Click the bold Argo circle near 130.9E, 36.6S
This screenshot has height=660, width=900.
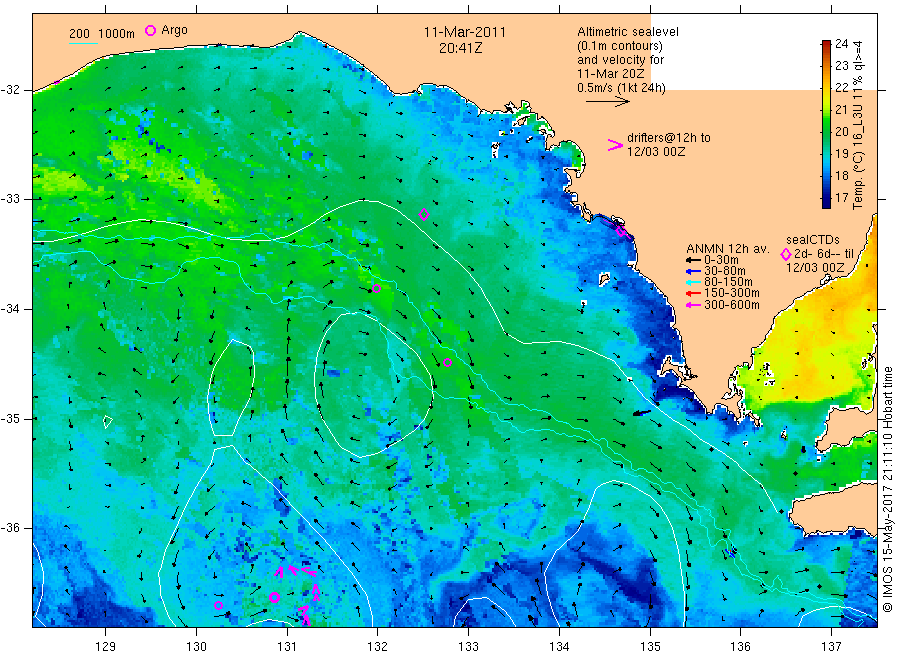pyautogui.click(x=274, y=597)
